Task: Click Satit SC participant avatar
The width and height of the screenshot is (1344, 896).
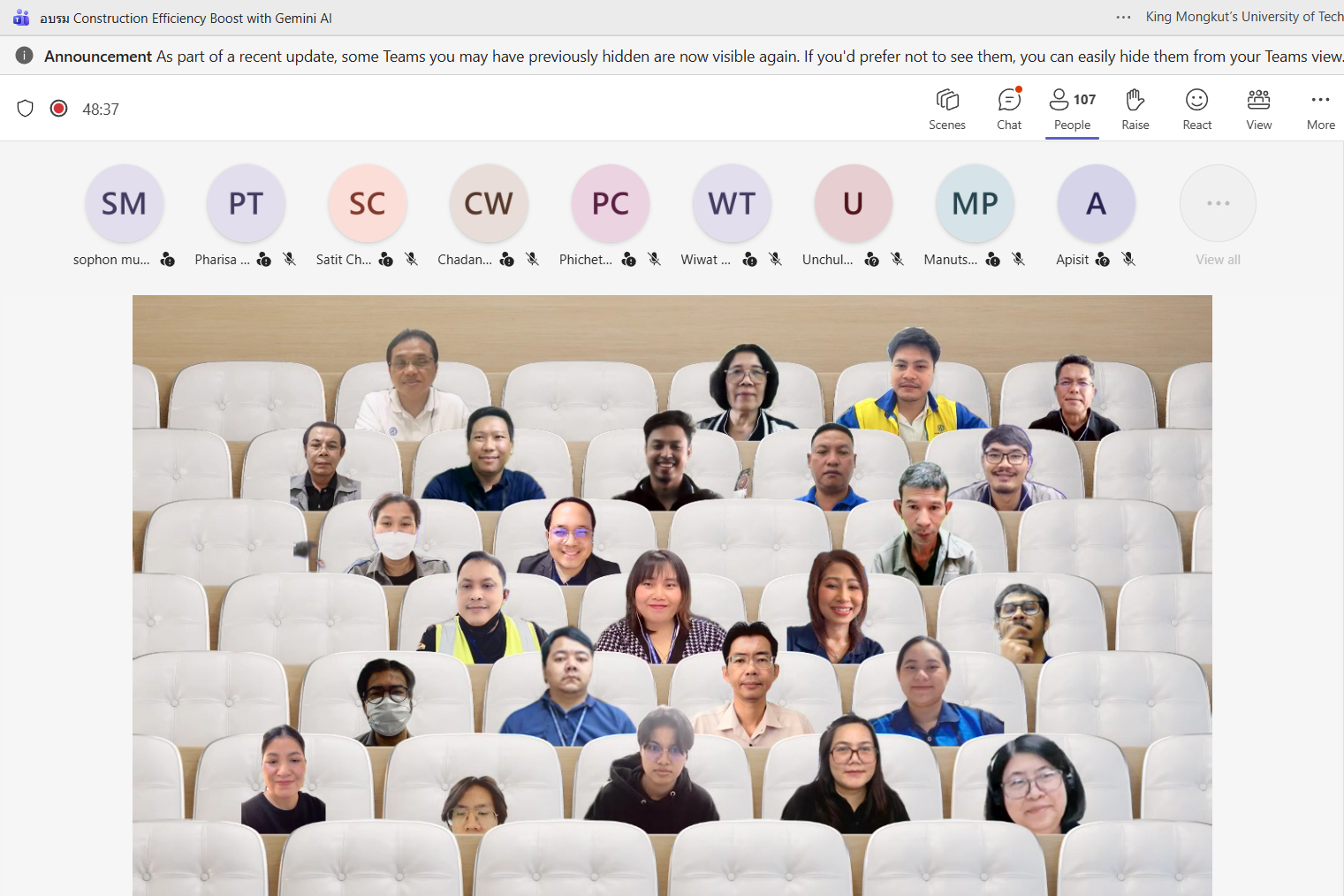Action: coord(367,203)
